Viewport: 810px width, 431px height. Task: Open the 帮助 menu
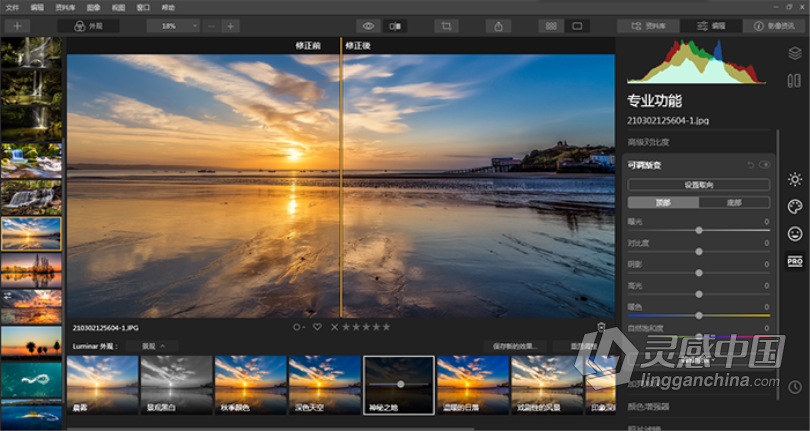168,8
